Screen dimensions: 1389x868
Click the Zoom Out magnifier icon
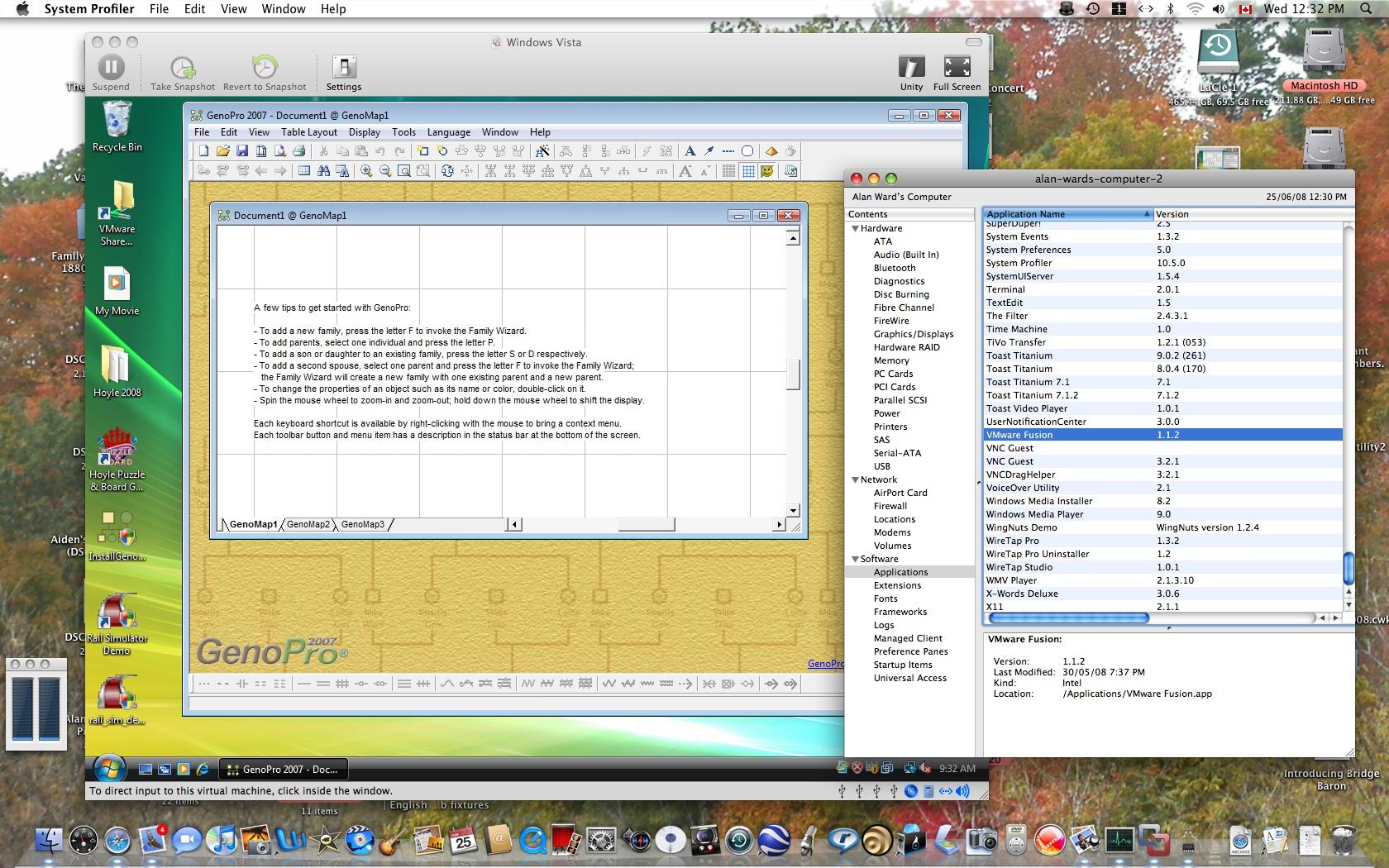(x=385, y=171)
